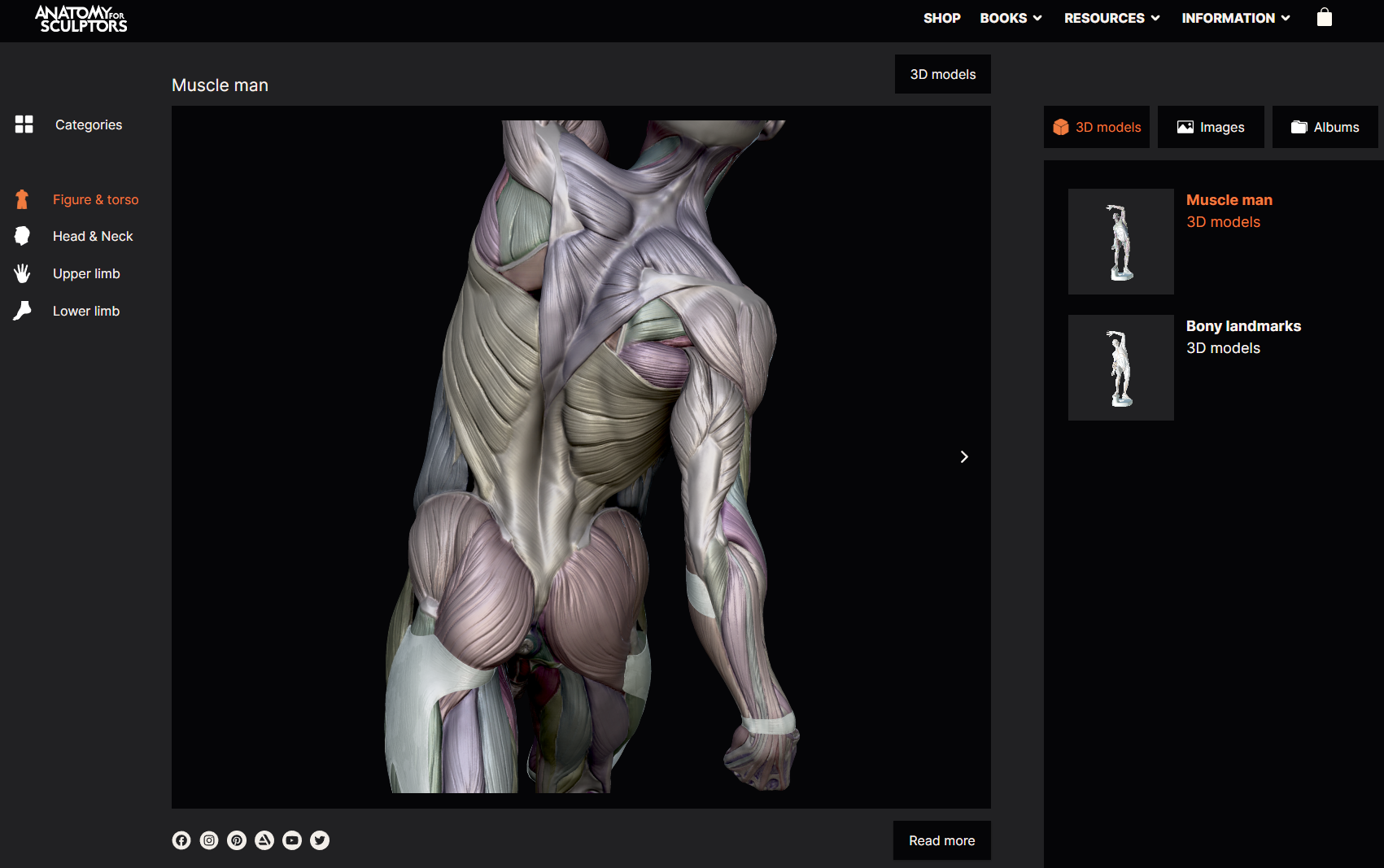Click the Read more button

click(x=941, y=840)
